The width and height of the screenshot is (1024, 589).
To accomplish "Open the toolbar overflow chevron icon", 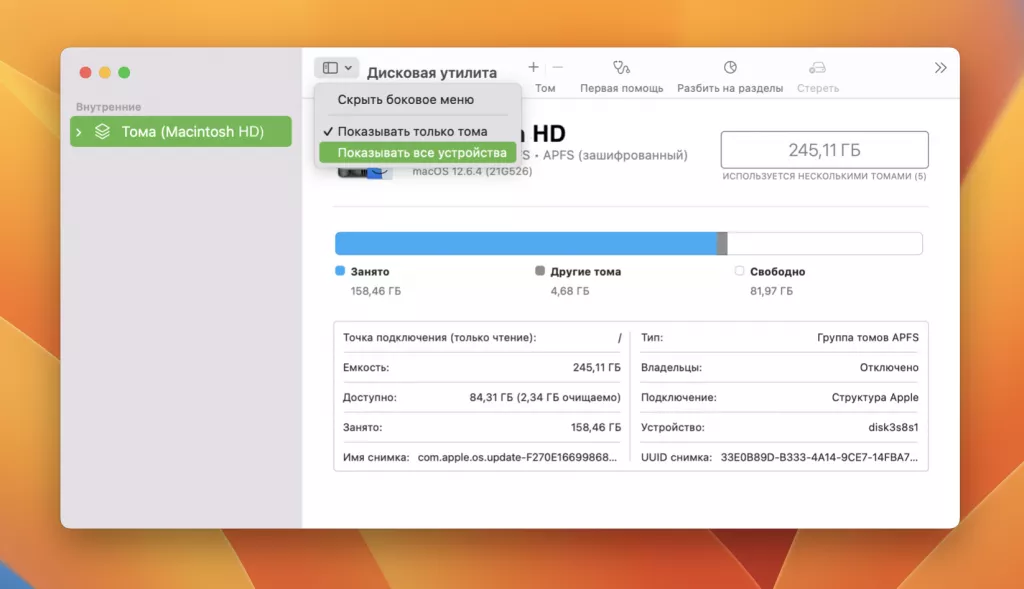I will click(940, 67).
